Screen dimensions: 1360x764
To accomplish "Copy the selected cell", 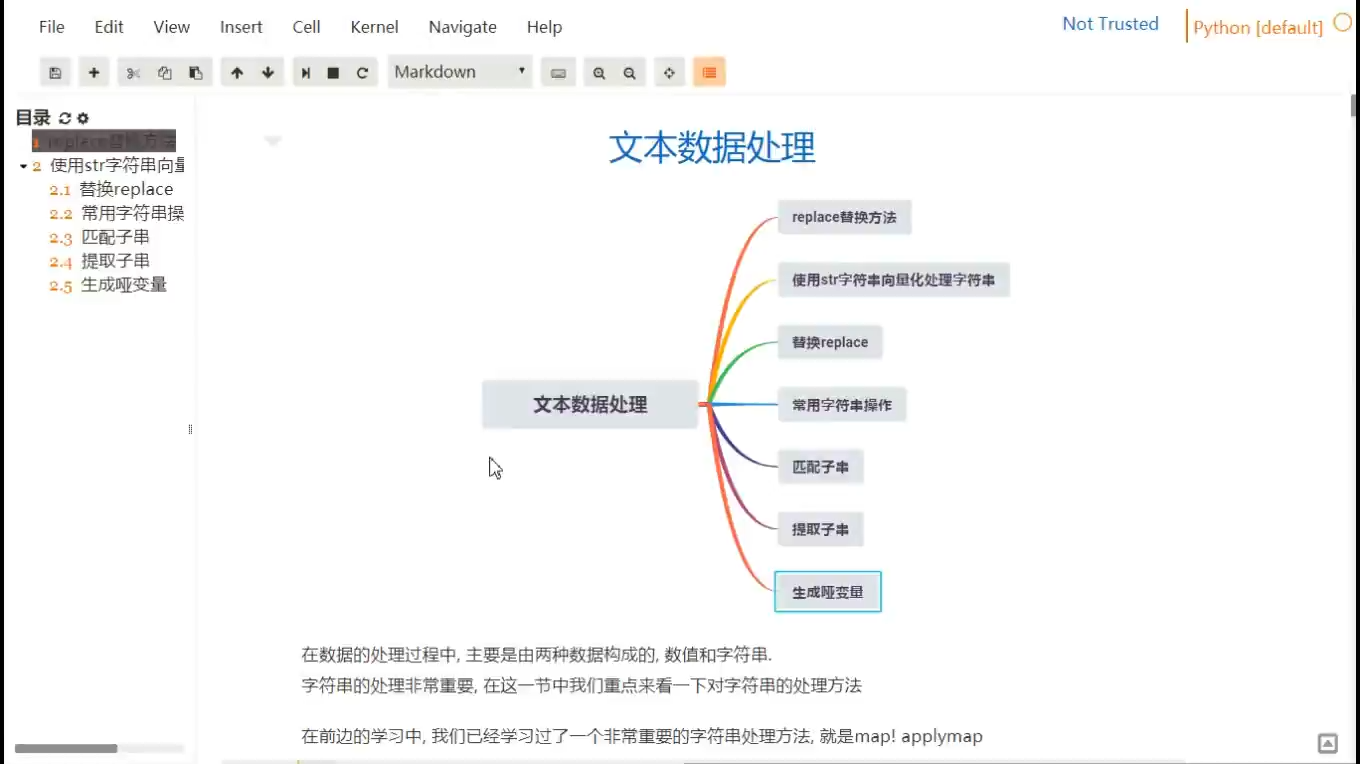I will [165, 73].
